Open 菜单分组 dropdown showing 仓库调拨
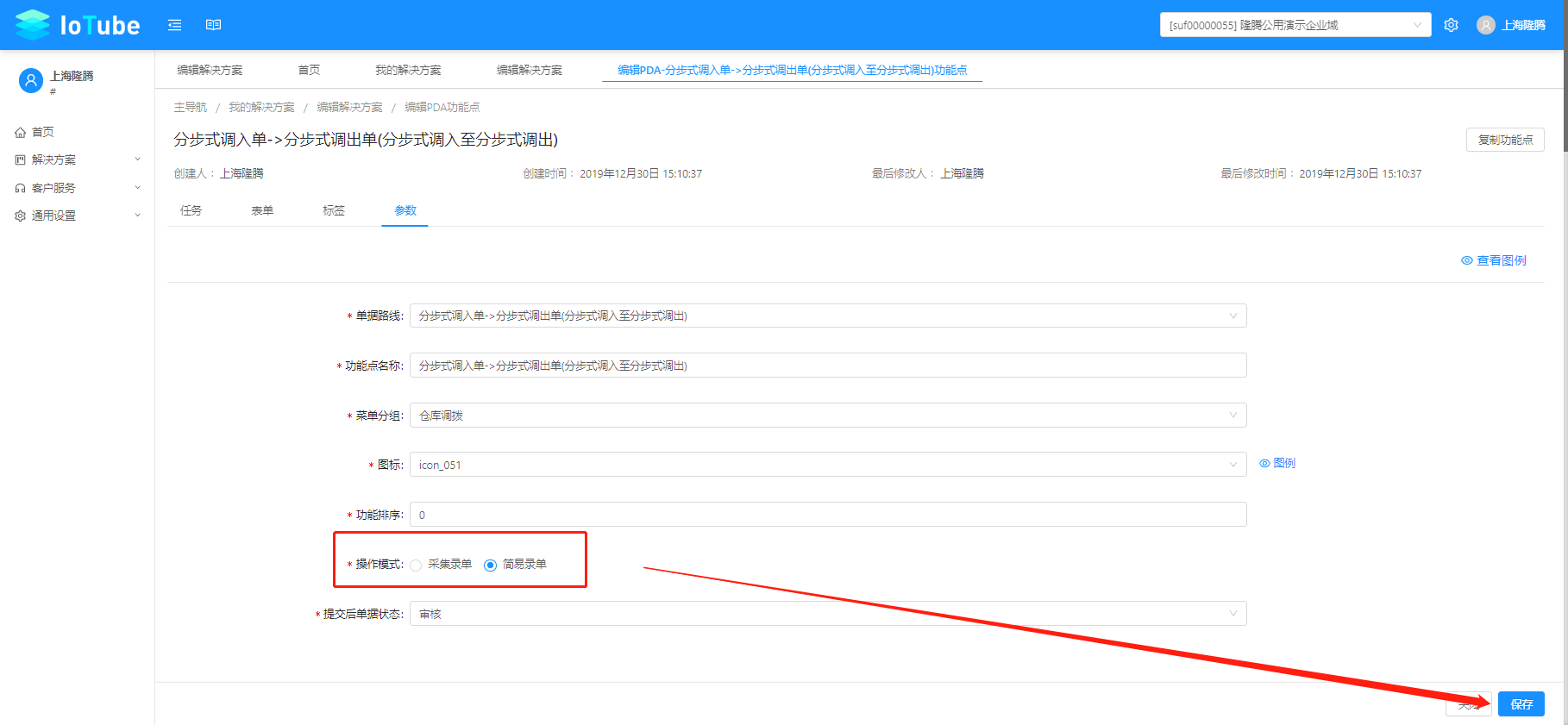Image resolution: width=1568 pixels, height=725 pixels. [x=828, y=416]
